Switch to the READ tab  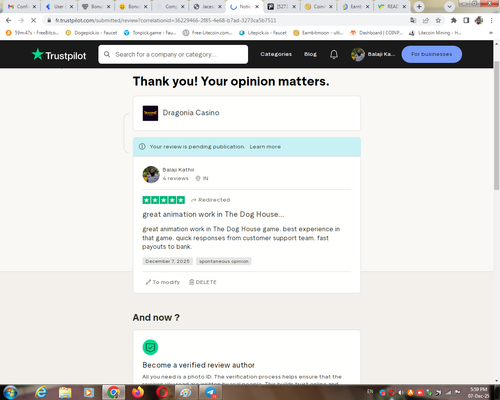click(392, 7)
